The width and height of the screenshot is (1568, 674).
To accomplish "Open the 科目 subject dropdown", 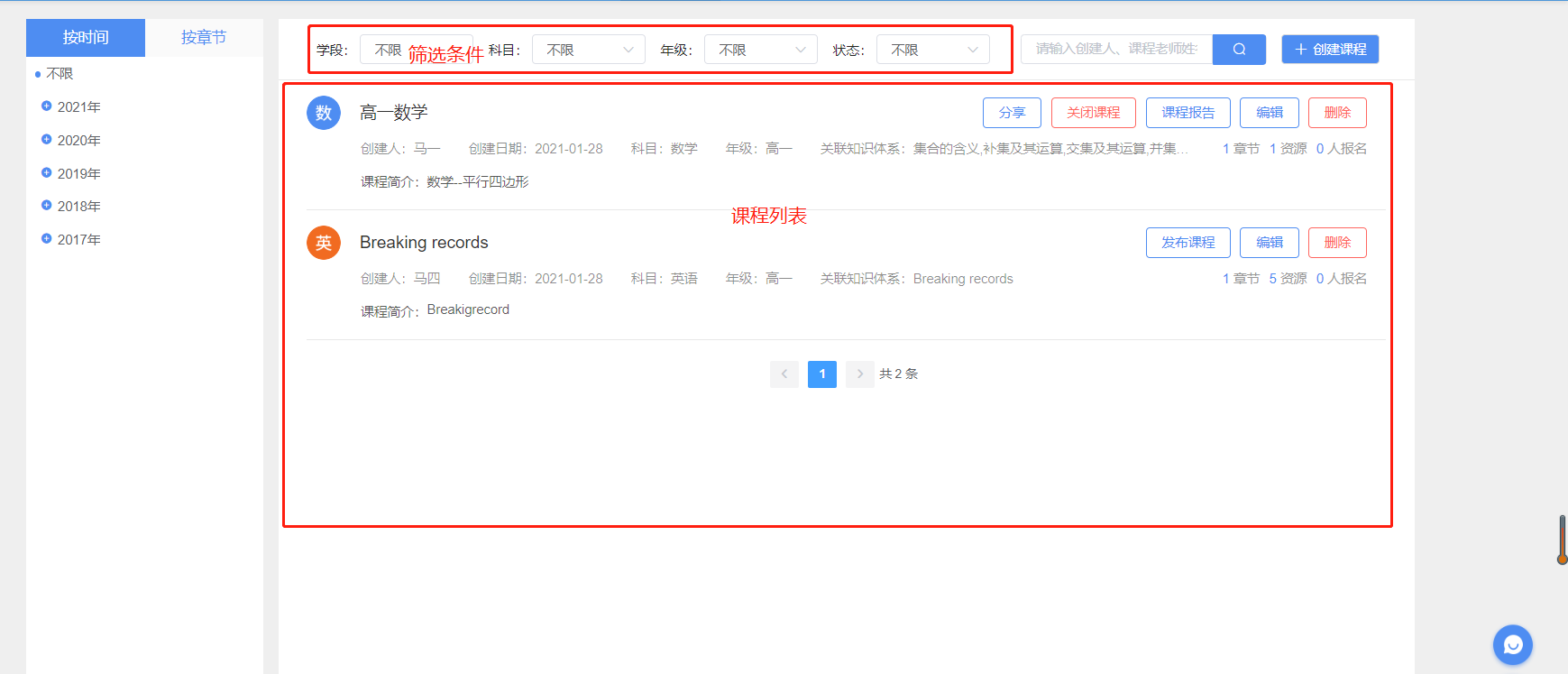I will tap(588, 50).
